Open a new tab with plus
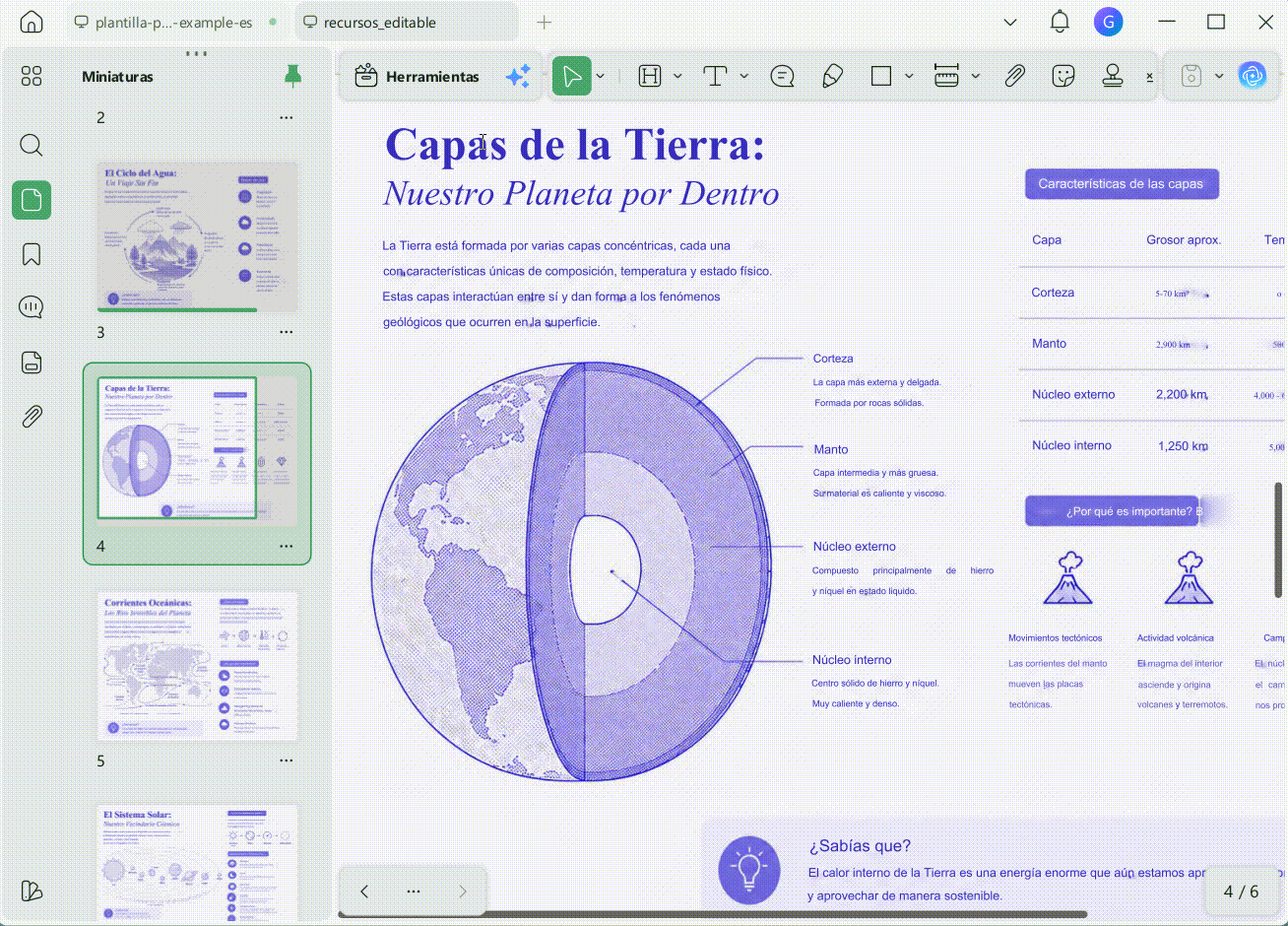Screen dimensions: 1288x926 [545, 22]
